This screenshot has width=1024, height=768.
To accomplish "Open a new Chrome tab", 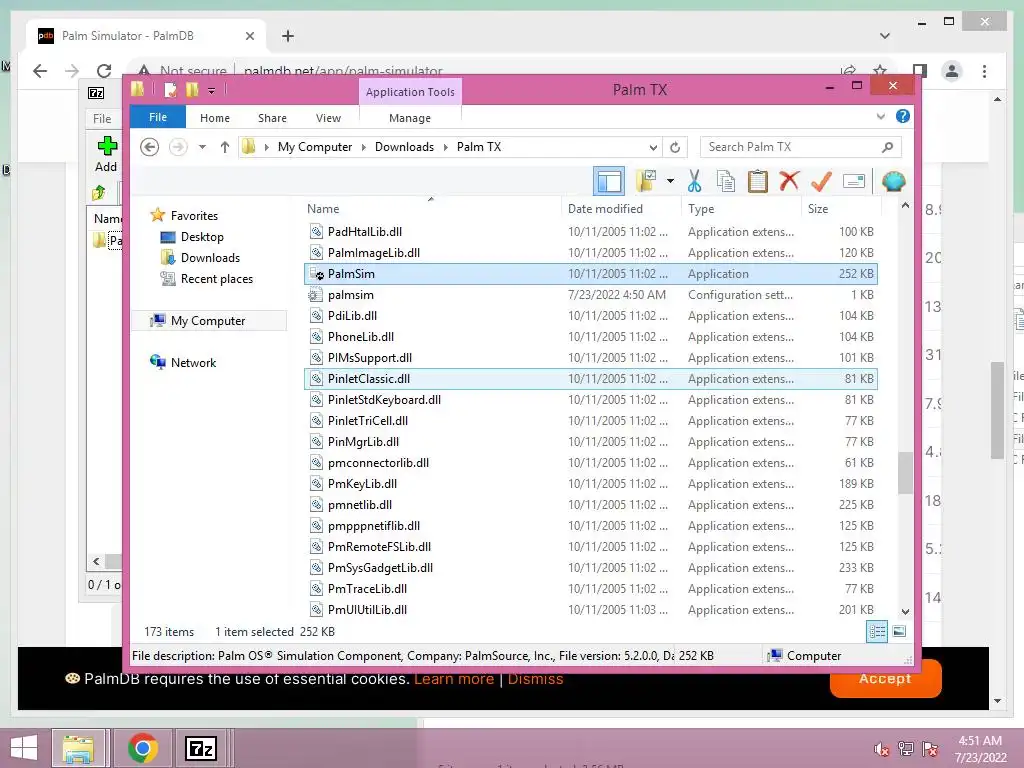I will point(288,36).
